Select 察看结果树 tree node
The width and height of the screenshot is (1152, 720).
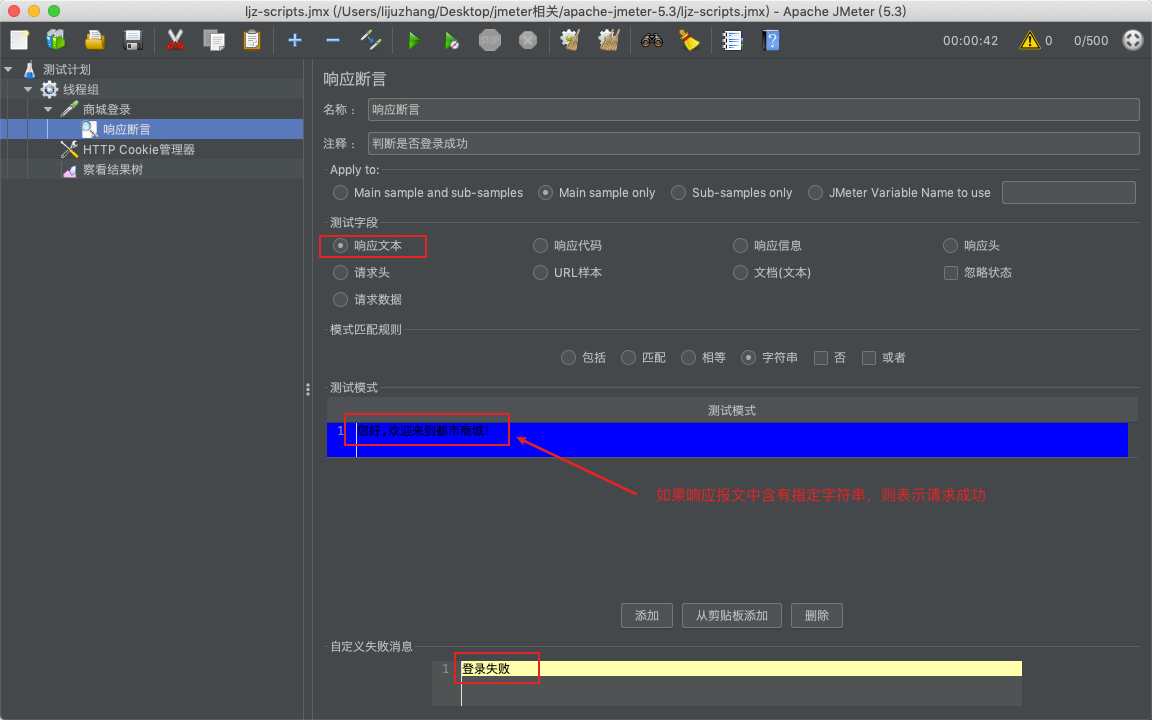click(x=112, y=170)
